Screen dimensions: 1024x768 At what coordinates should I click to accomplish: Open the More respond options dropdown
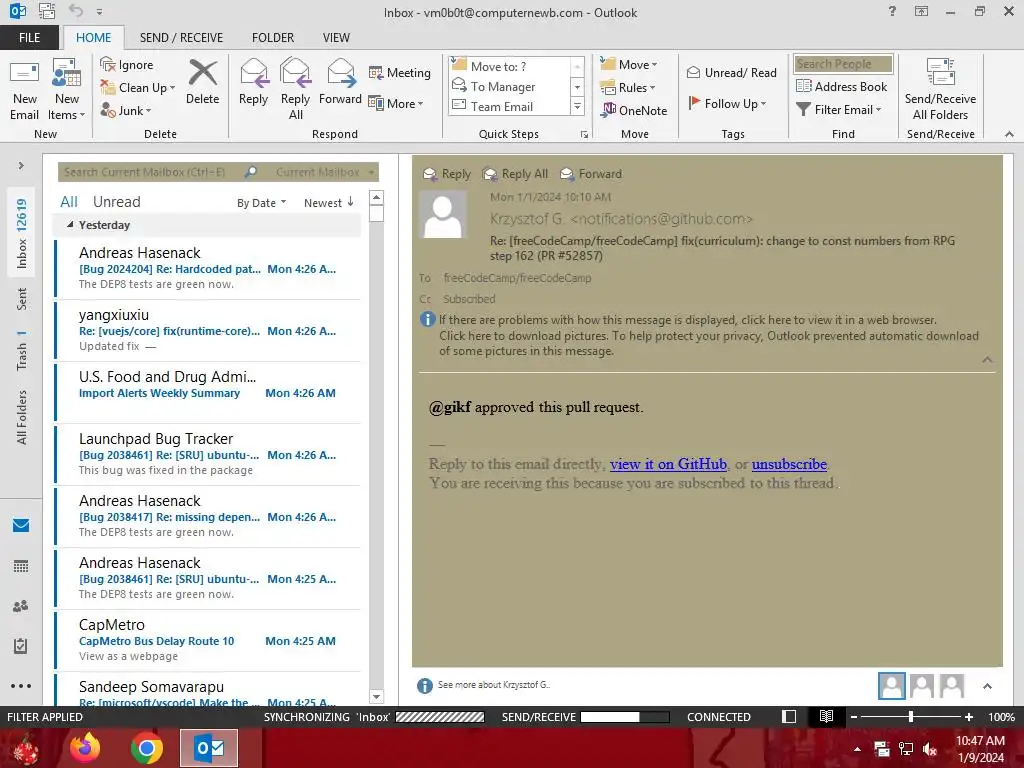click(x=396, y=103)
